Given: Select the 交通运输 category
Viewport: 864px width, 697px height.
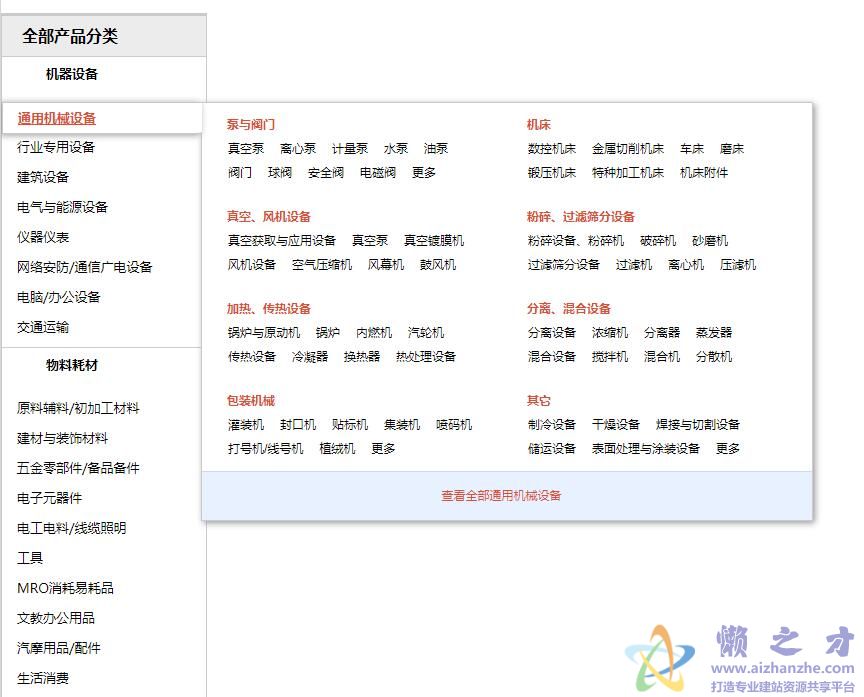Looking at the screenshot, I should [x=43, y=327].
